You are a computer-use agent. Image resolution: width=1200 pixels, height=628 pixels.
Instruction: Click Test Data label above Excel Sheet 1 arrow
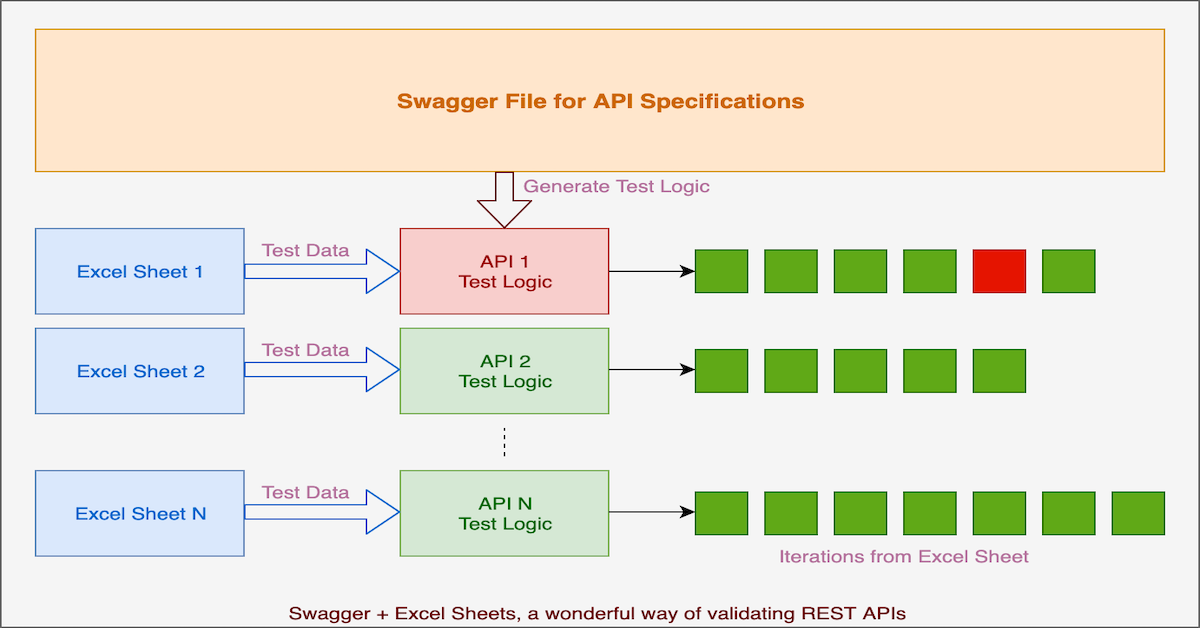click(305, 250)
